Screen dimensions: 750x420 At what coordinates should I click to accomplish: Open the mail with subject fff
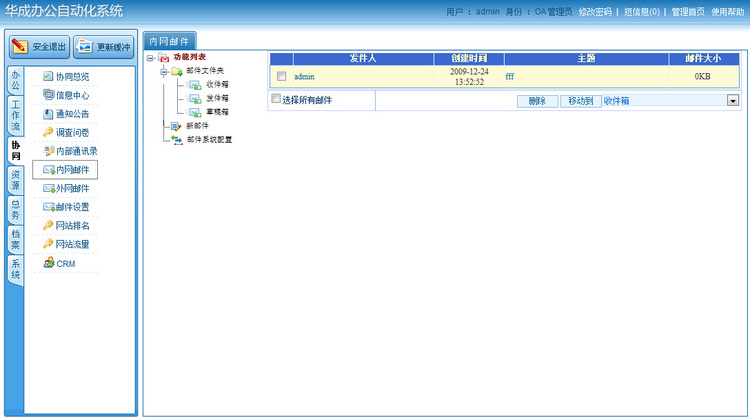(x=509, y=77)
